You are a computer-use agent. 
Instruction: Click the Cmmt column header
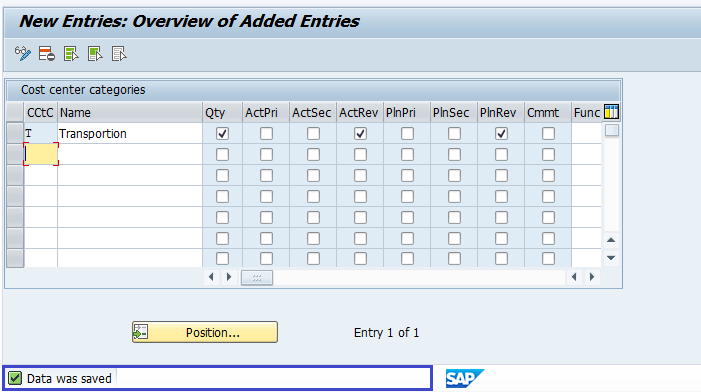point(548,113)
